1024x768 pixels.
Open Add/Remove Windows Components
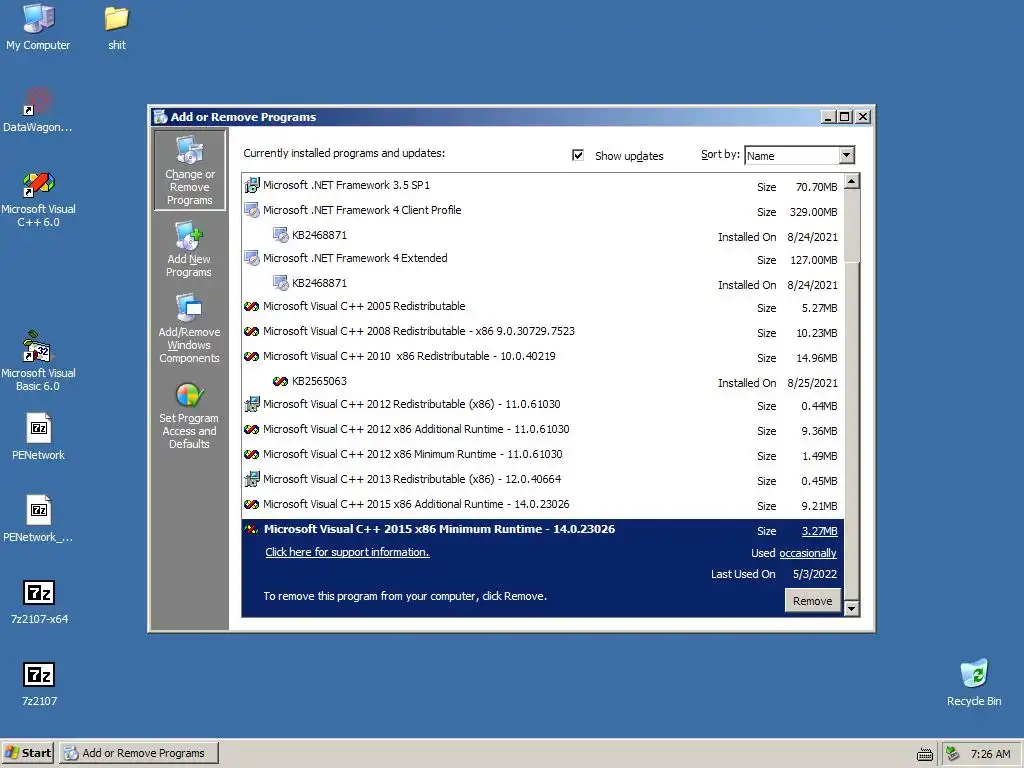tap(189, 328)
